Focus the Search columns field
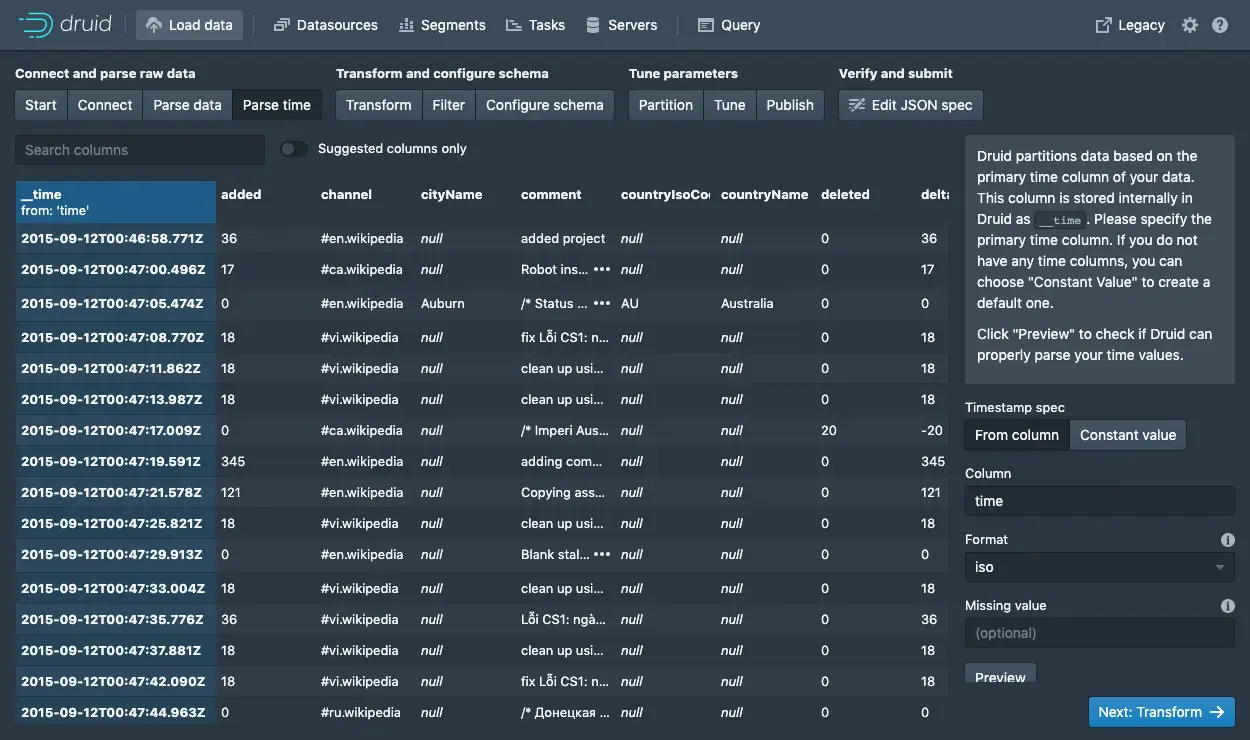This screenshot has width=1250, height=740. (140, 150)
